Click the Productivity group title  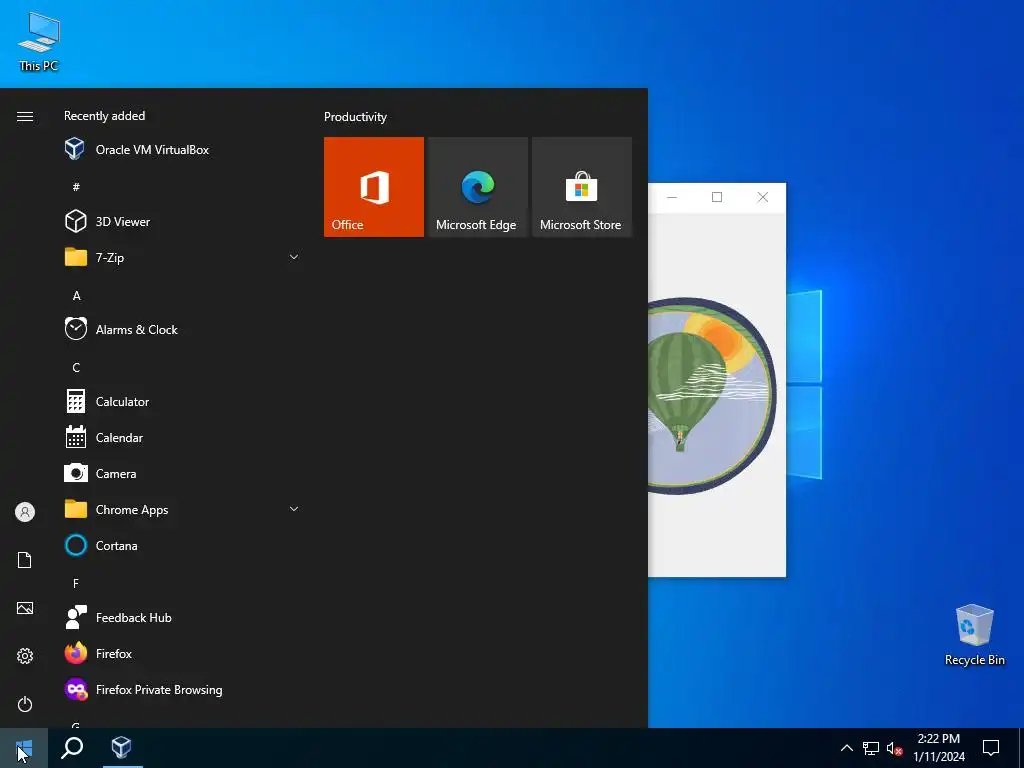point(355,117)
